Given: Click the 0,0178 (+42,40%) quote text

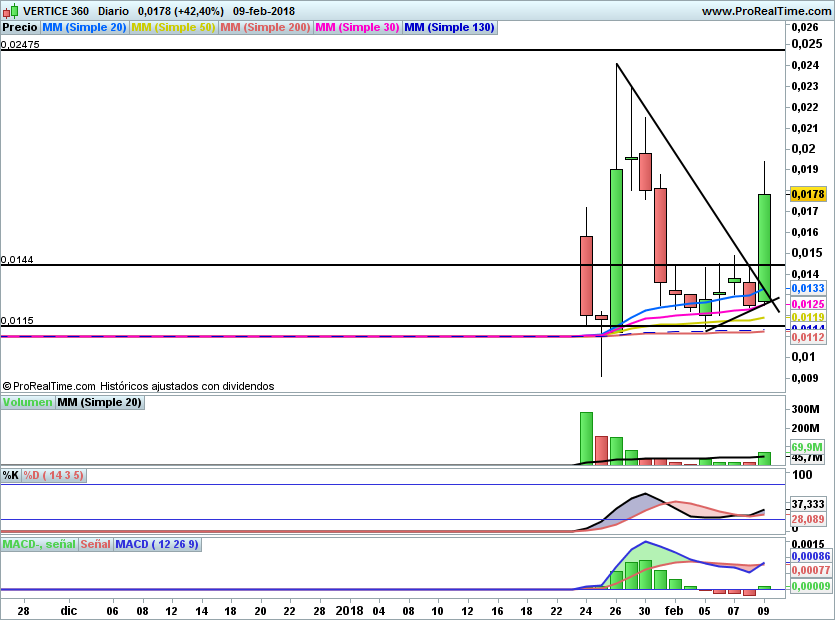Looking at the screenshot, I should (181, 11).
